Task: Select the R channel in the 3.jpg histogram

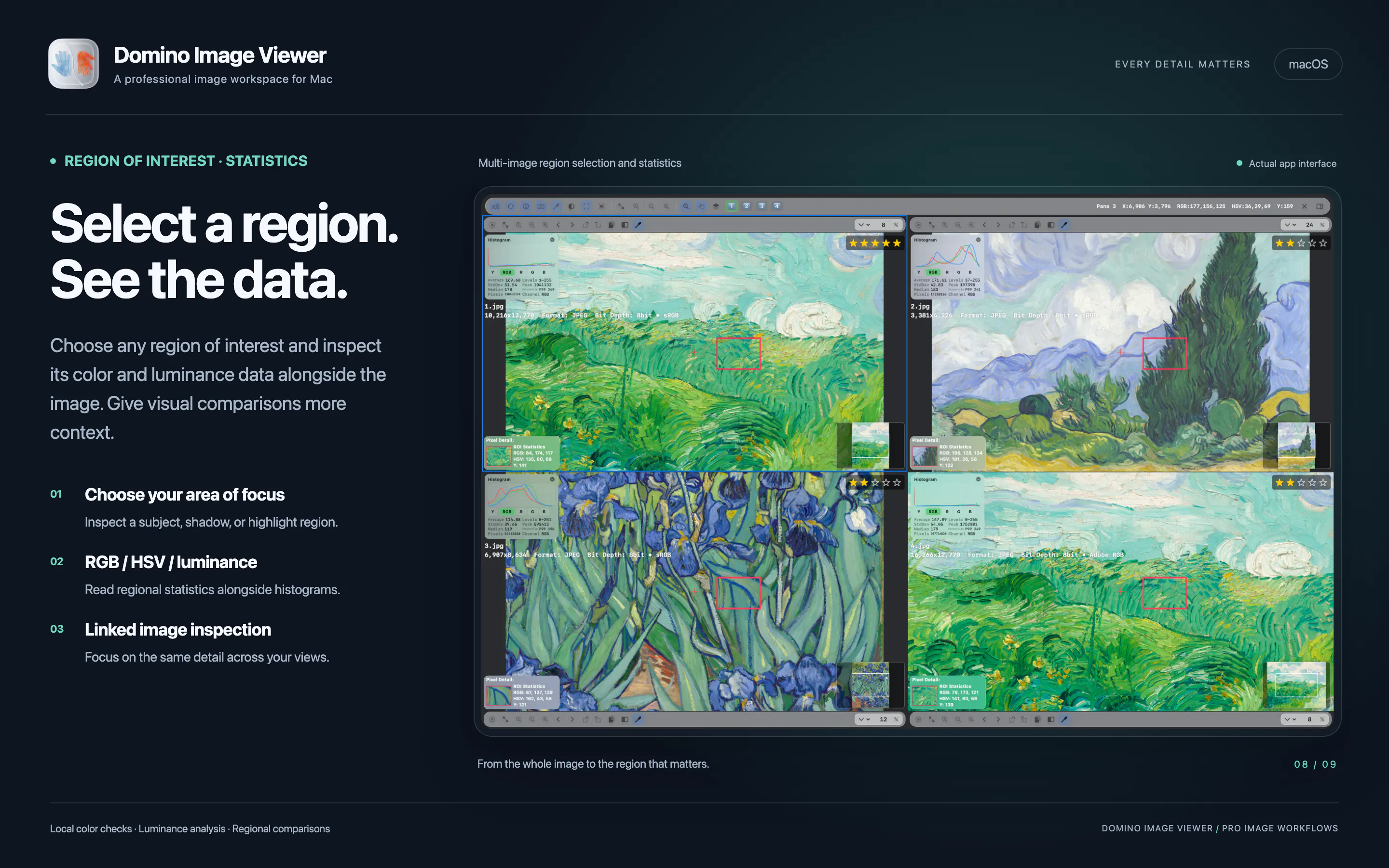Action: (x=521, y=512)
